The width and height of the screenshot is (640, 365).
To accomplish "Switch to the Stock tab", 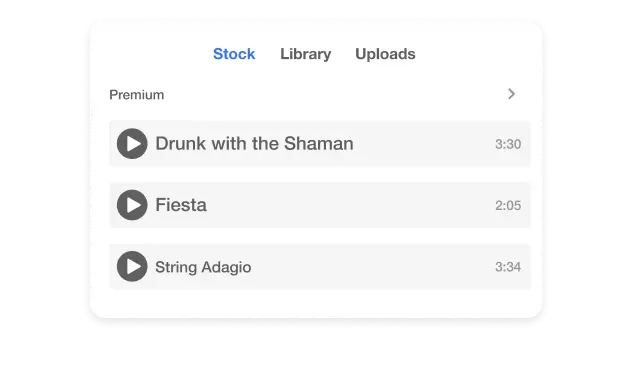I will (x=234, y=54).
